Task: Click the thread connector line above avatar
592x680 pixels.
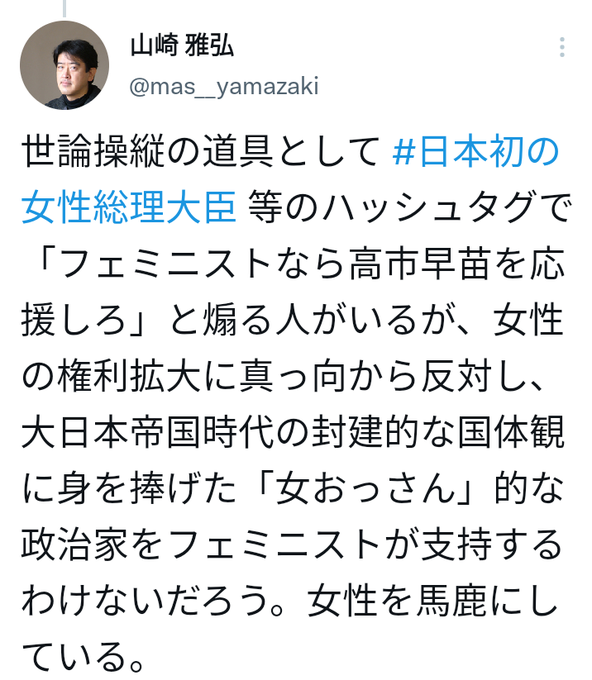Action: [x=65, y=8]
